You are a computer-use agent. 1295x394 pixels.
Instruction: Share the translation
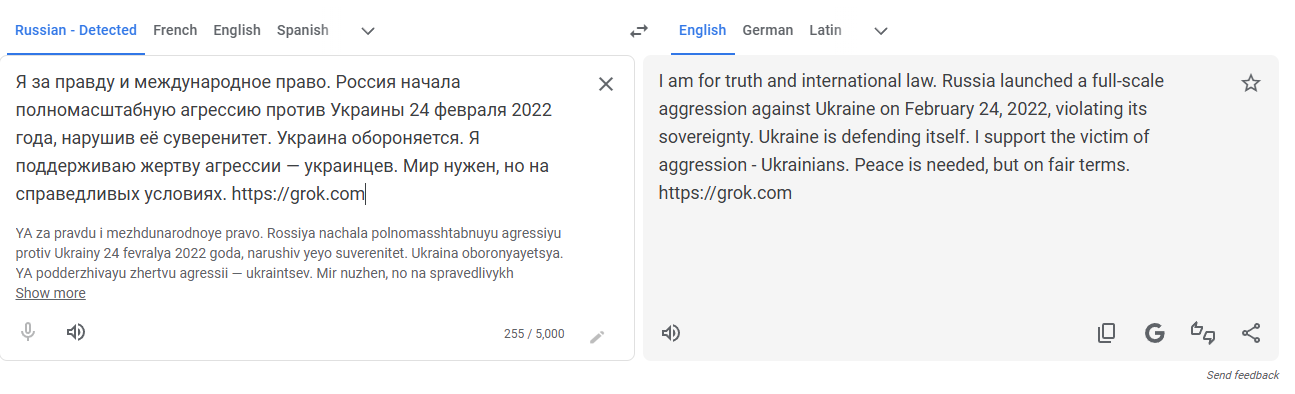(1251, 333)
